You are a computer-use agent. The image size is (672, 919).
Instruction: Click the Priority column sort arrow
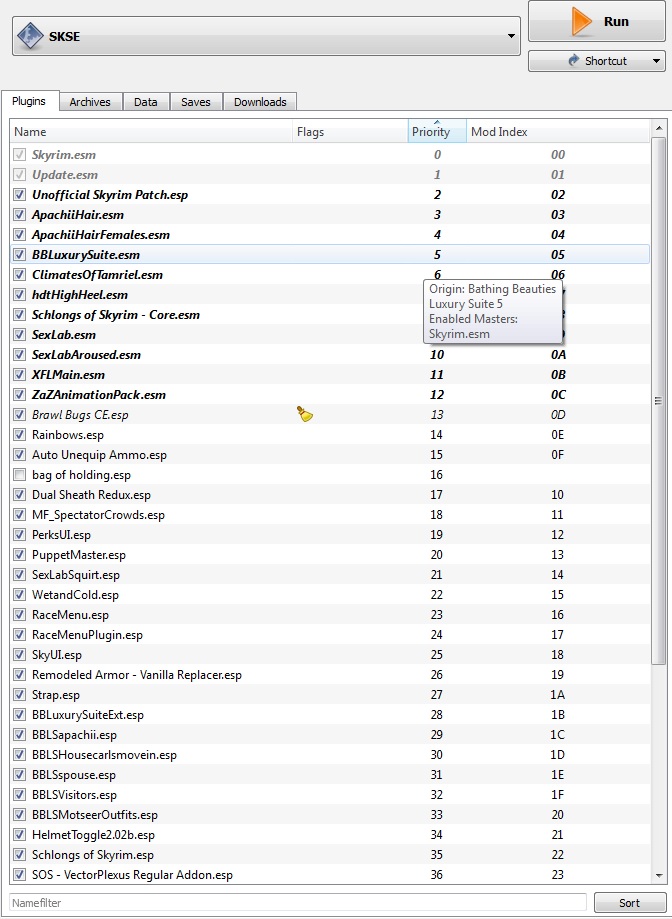click(437, 122)
